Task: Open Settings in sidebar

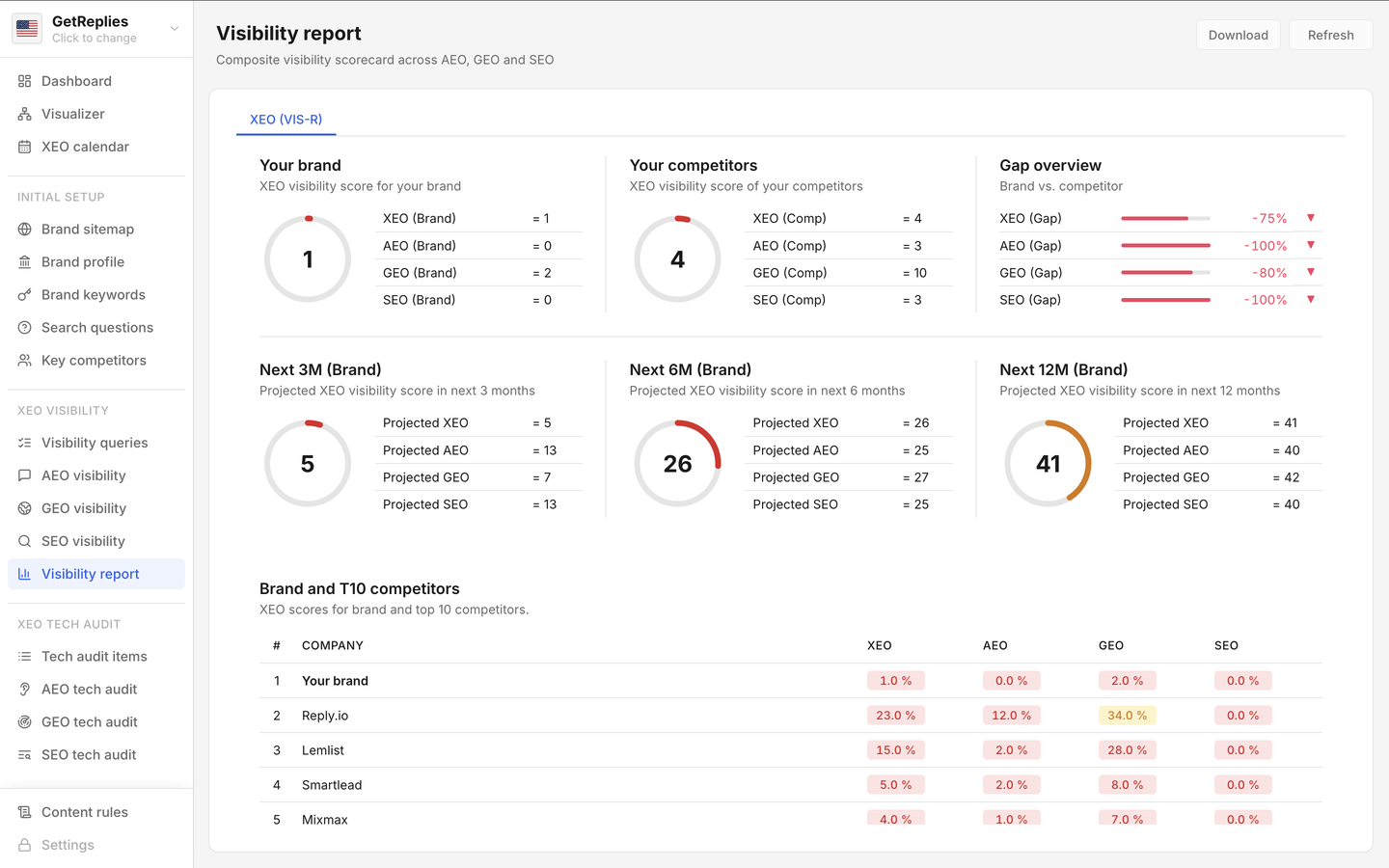Action: 96,845
